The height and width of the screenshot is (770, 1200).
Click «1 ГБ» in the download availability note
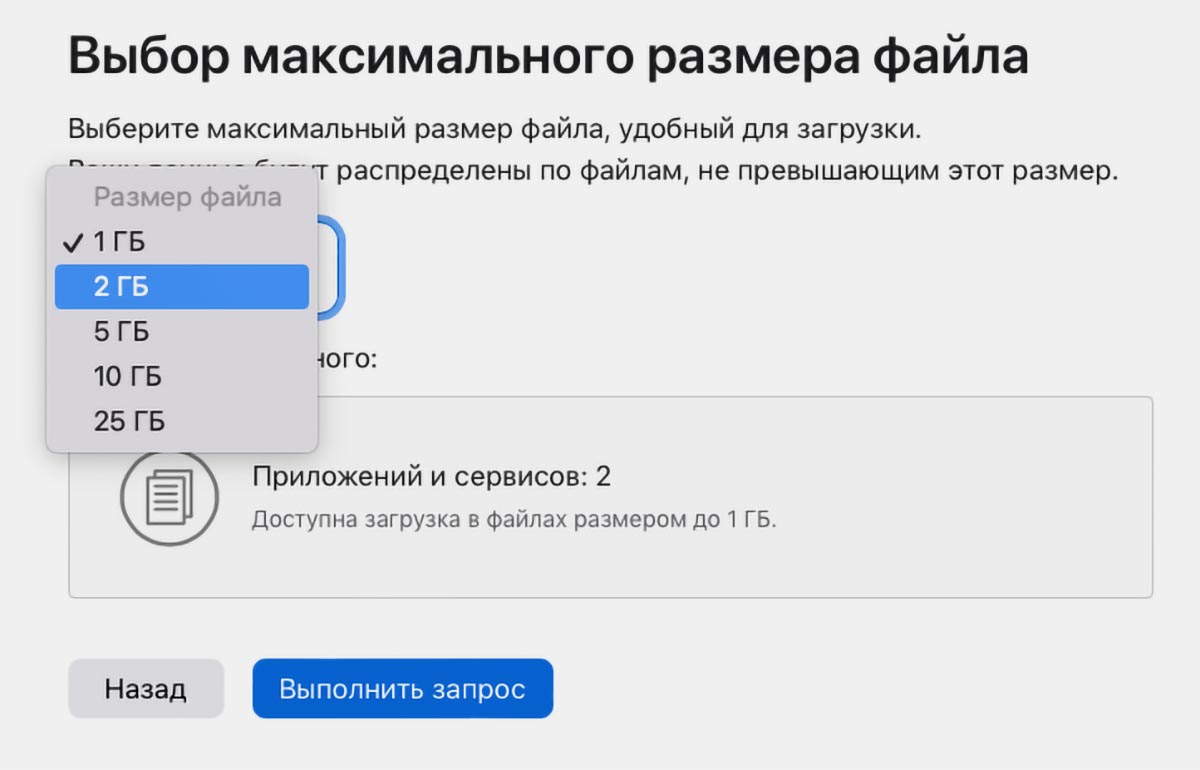[x=755, y=520]
